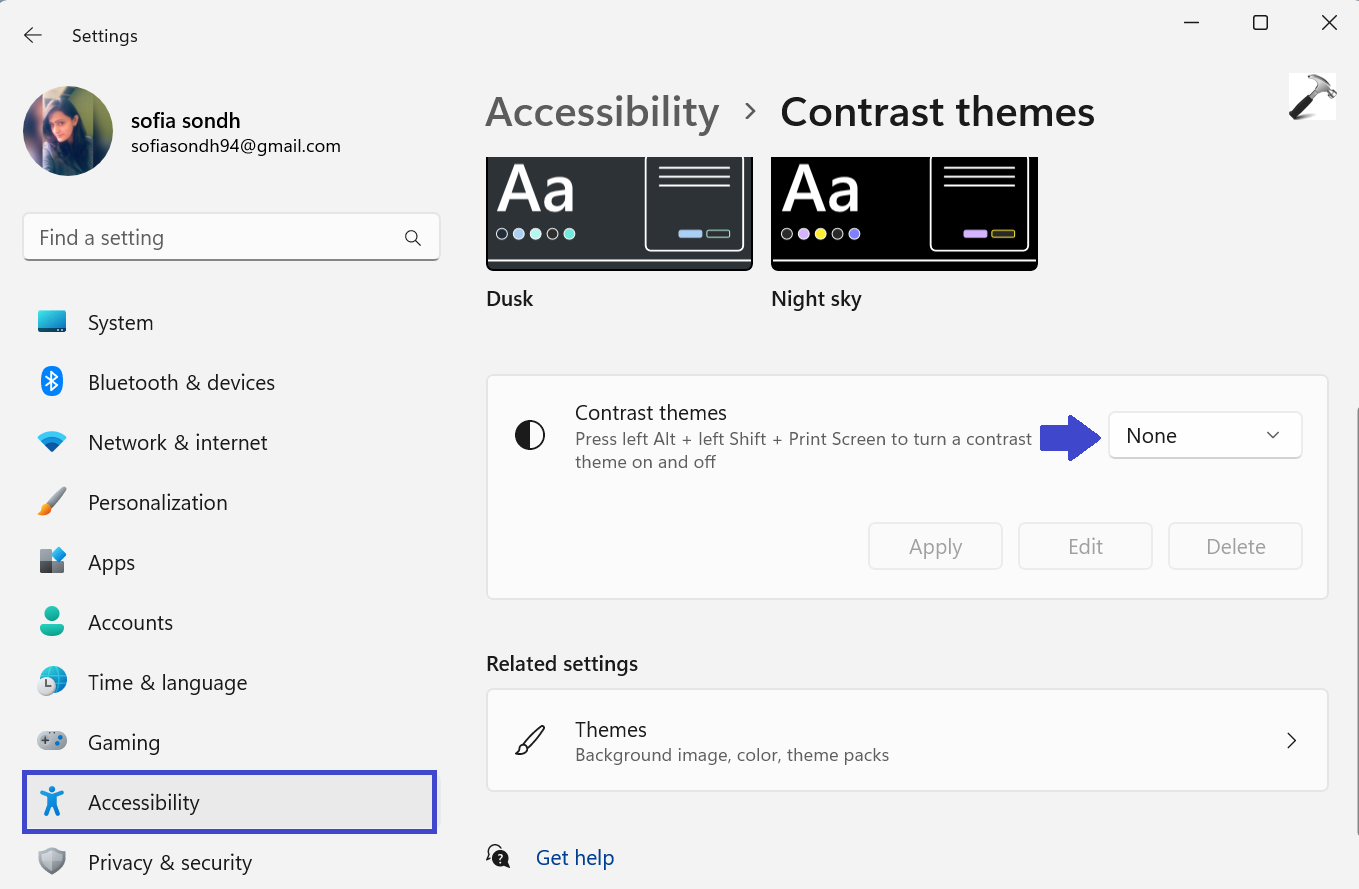The image size is (1359, 889).
Task: Click the Bluetooth icon in sidebar
Action: (52, 382)
